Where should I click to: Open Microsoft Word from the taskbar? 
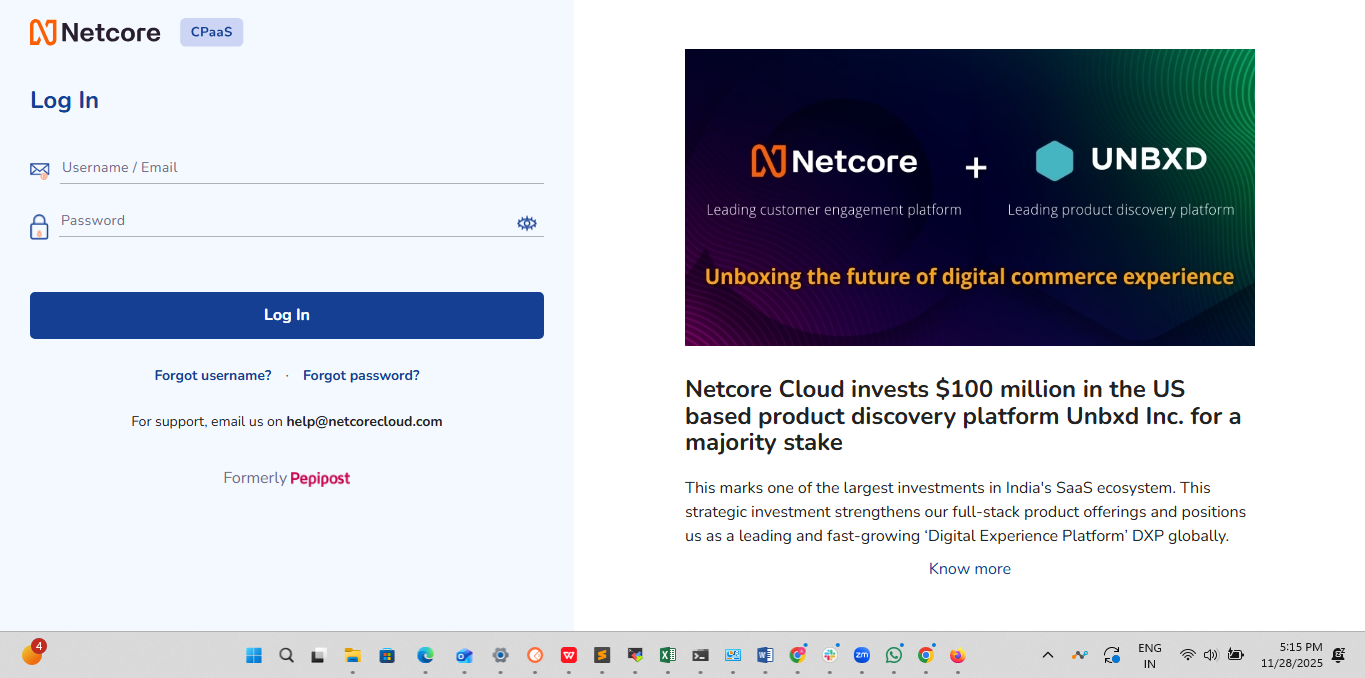pyautogui.click(x=765, y=655)
